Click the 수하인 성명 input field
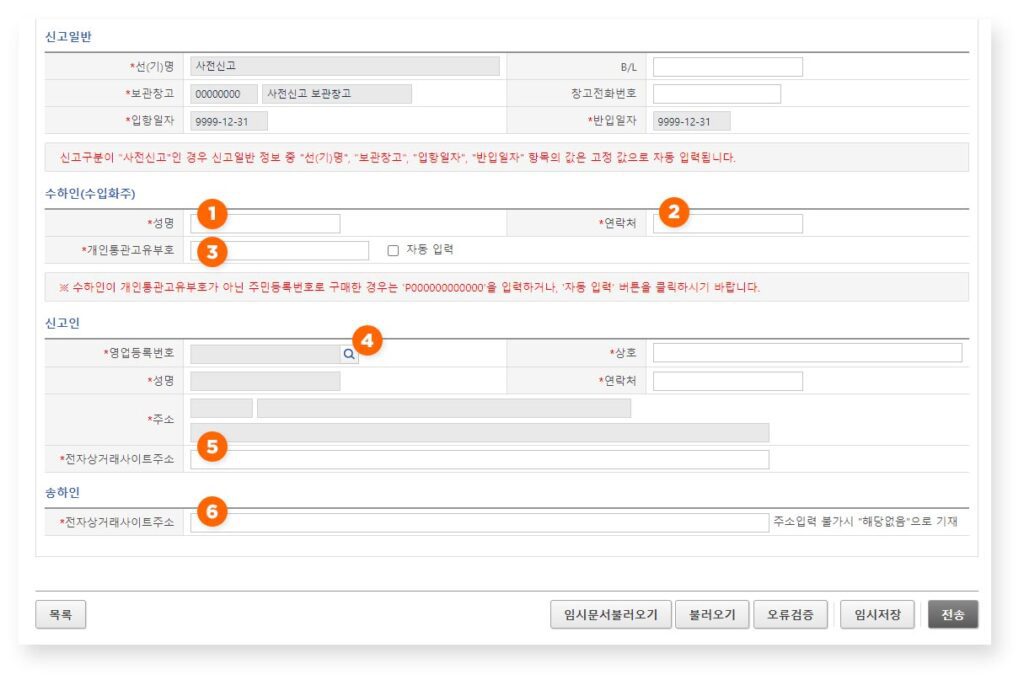 (265, 223)
